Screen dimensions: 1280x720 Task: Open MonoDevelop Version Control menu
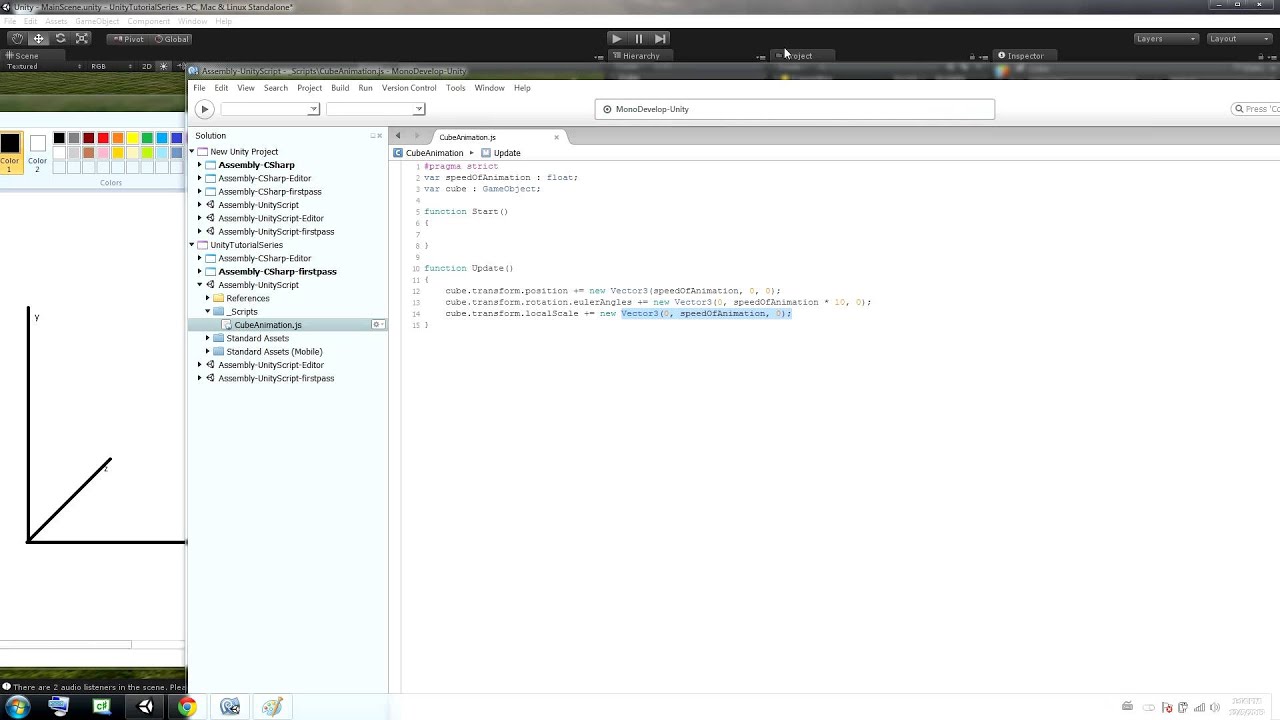[x=409, y=88]
